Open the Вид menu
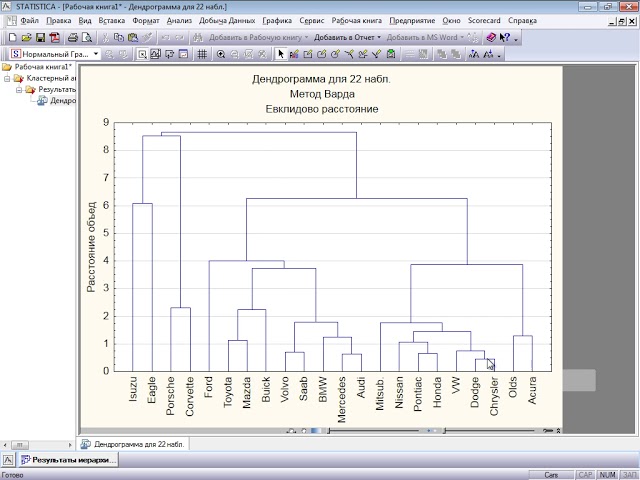 85,21
